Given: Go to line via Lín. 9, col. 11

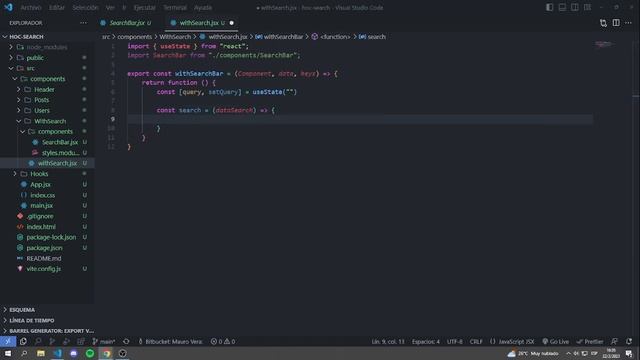Looking at the screenshot, I should click(388, 341).
